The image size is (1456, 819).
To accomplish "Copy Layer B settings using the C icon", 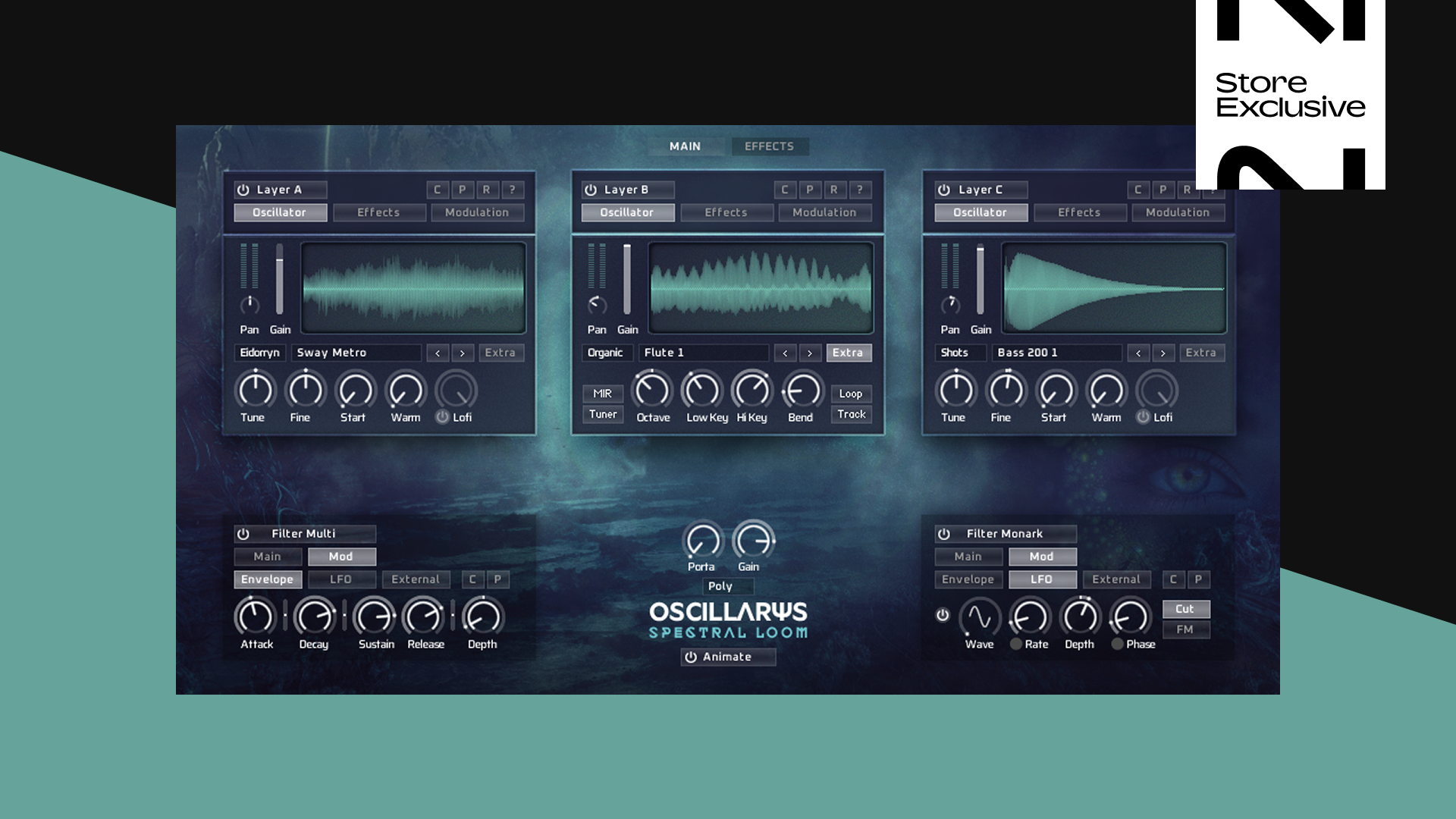I will (x=786, y=190).
